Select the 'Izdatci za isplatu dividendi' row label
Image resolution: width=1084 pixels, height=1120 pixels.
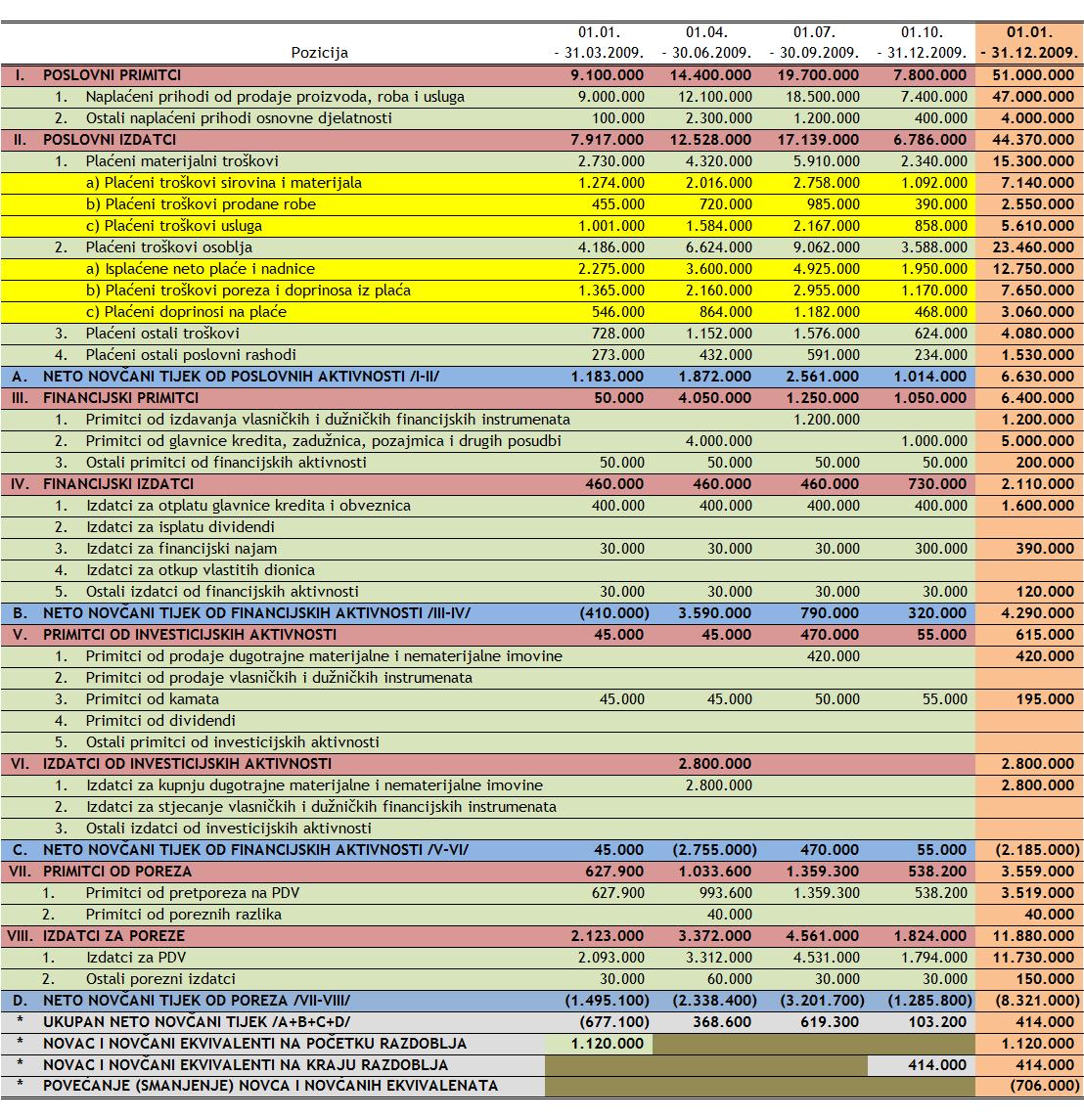[x=180, y=527]
